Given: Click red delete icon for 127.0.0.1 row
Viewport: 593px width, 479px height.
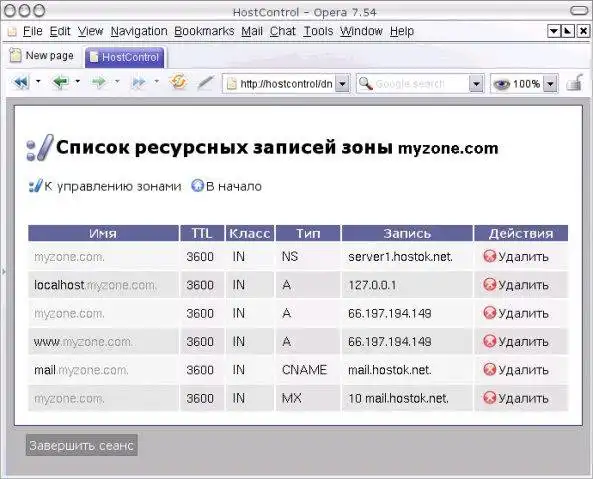Looking at the screenshot, I should pyautogui.click(x=489, y=285).
